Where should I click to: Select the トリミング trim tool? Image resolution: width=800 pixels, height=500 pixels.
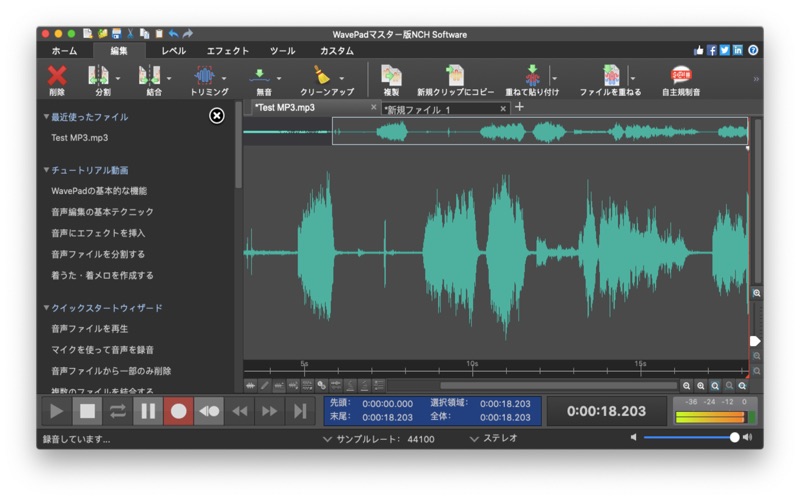pos(205,76)
